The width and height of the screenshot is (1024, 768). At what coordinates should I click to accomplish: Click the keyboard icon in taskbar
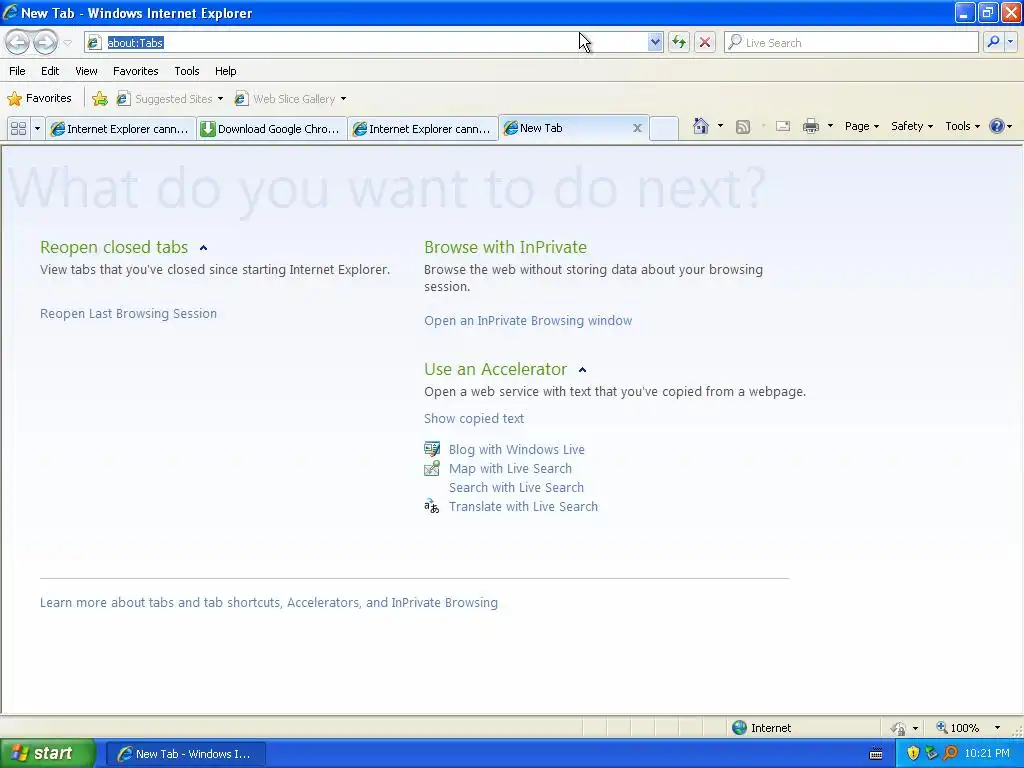tap(876, 754)
